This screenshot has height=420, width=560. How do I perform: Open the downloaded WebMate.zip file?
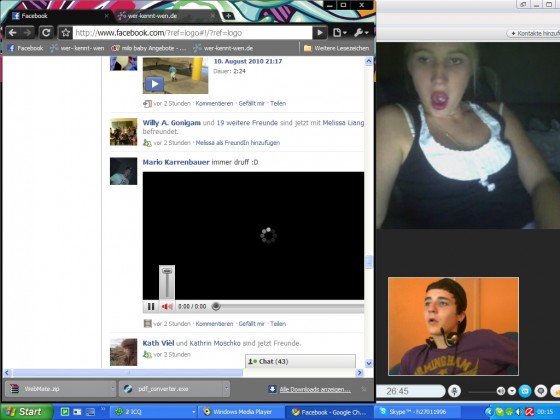tap(57, 389)
